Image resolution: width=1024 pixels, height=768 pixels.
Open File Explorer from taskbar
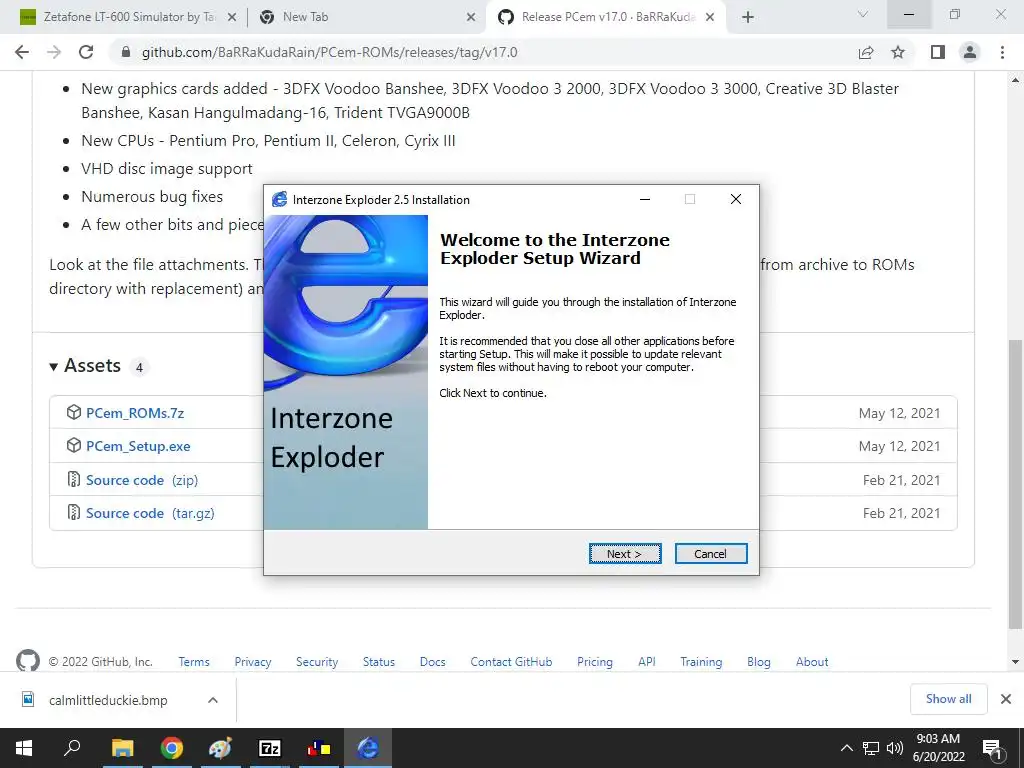(x=122, y=748)
